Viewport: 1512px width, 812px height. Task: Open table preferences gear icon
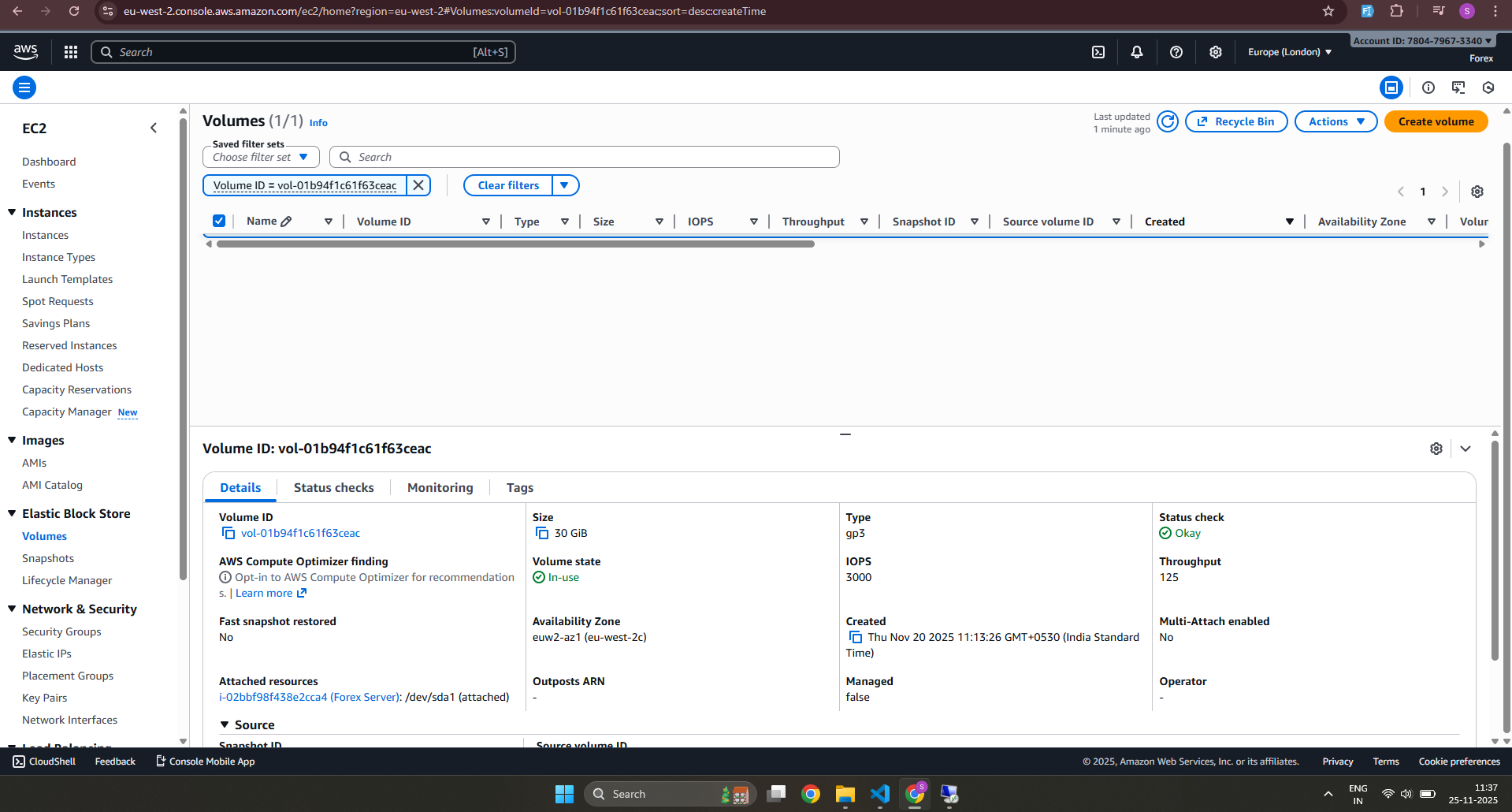click(x=1477, y=192)
